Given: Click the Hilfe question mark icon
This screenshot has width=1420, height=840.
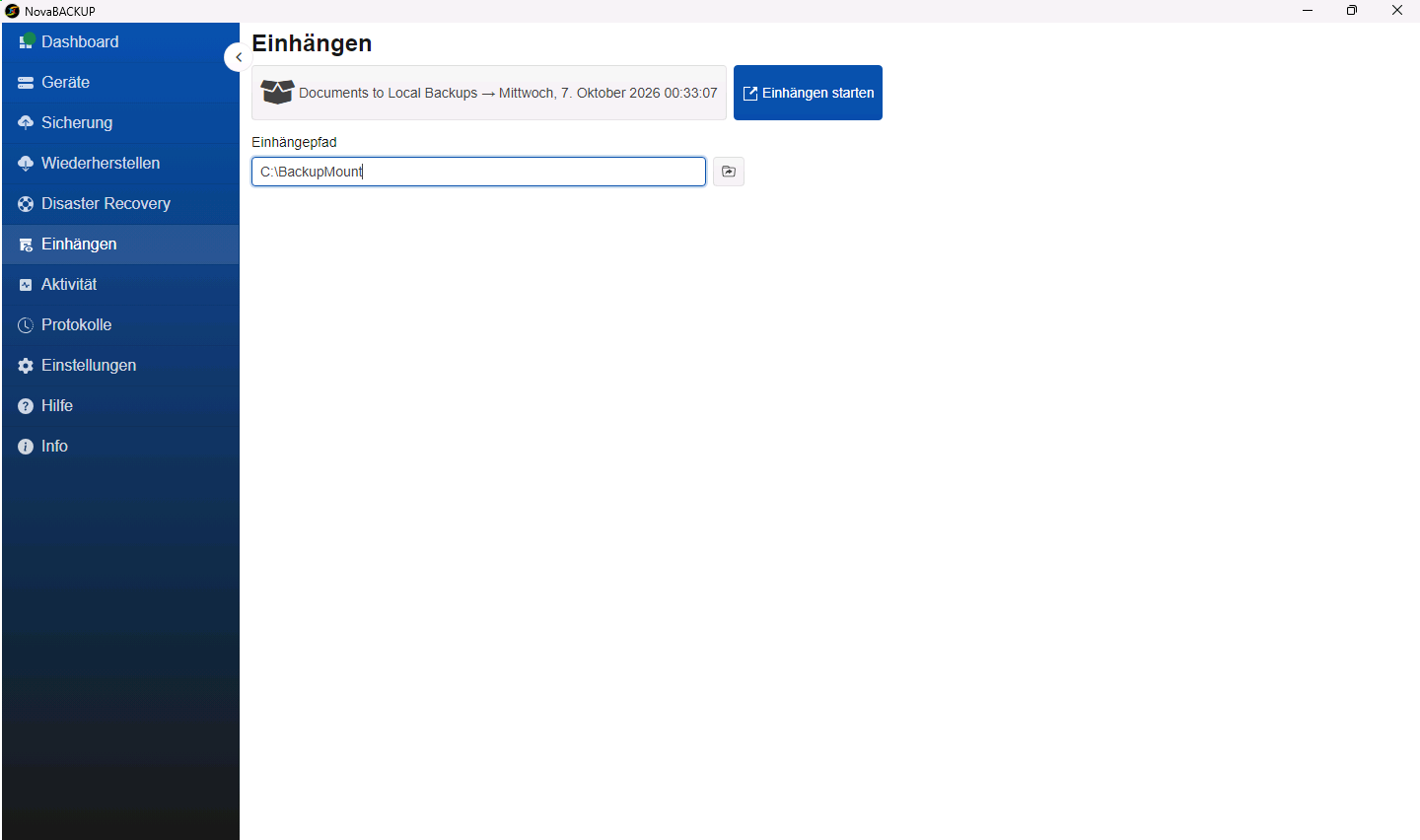Looking at the screenshot, I should coord(26,406).
